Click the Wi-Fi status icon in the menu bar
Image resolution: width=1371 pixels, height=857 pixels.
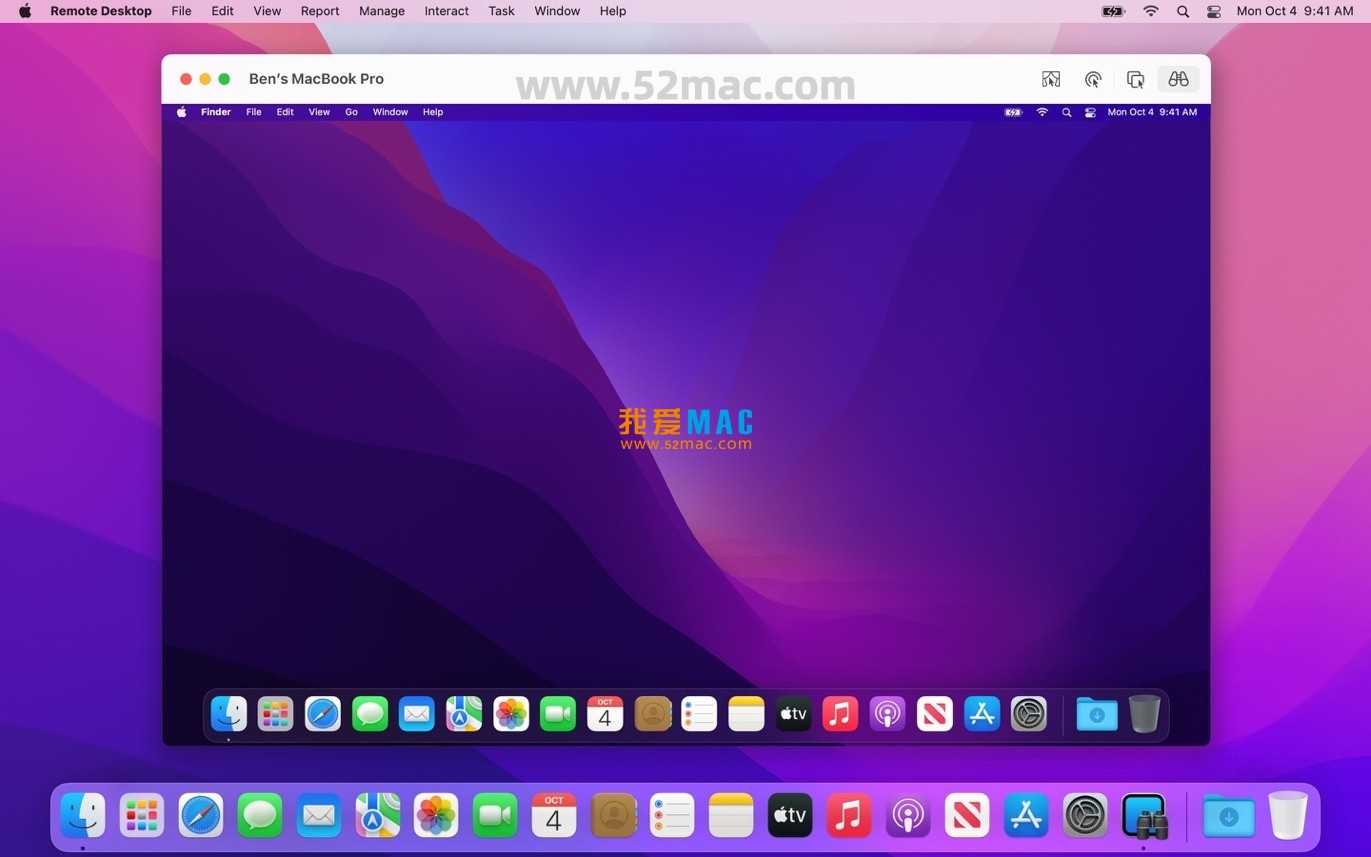(x=1150, y=11)
